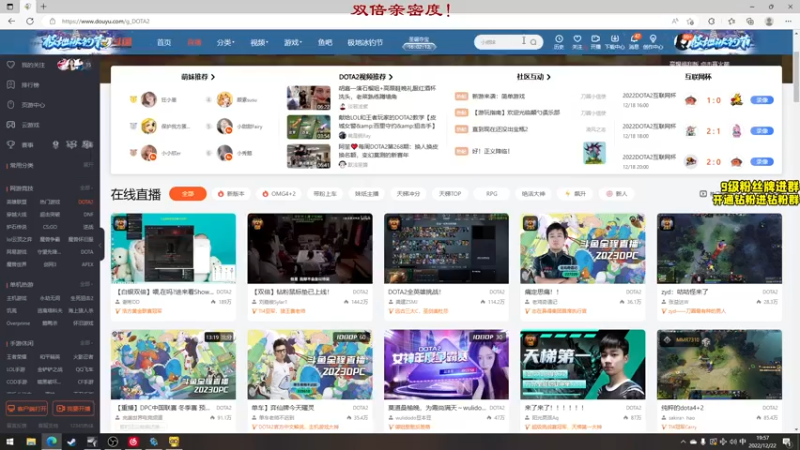Click 录像 button for 2:1 match
Screen dimensions: 800x450
762,131
